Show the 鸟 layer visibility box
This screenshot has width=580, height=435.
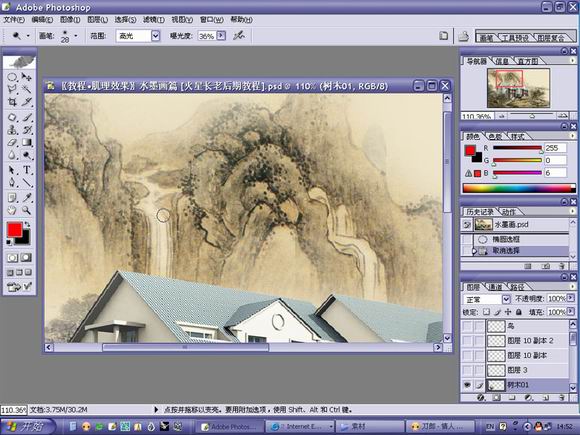[468, 326]
